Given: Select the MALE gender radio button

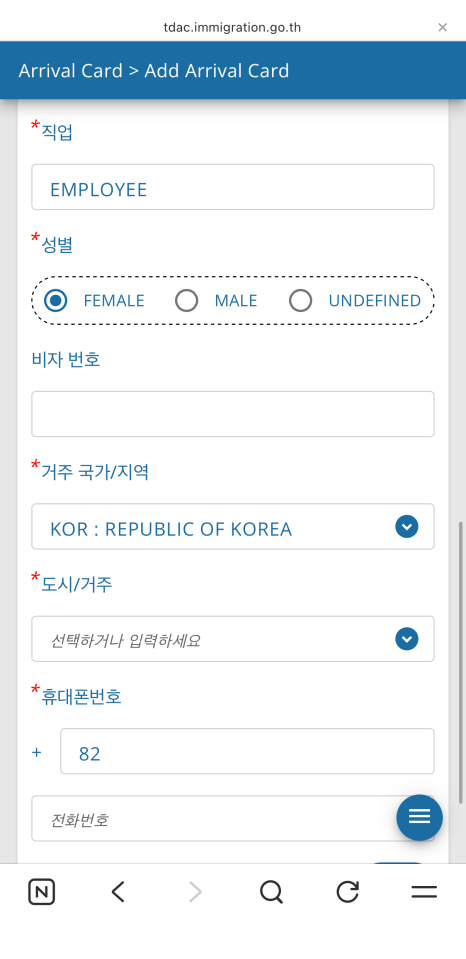Looking at the screenshot, I should tap(187, 300).
